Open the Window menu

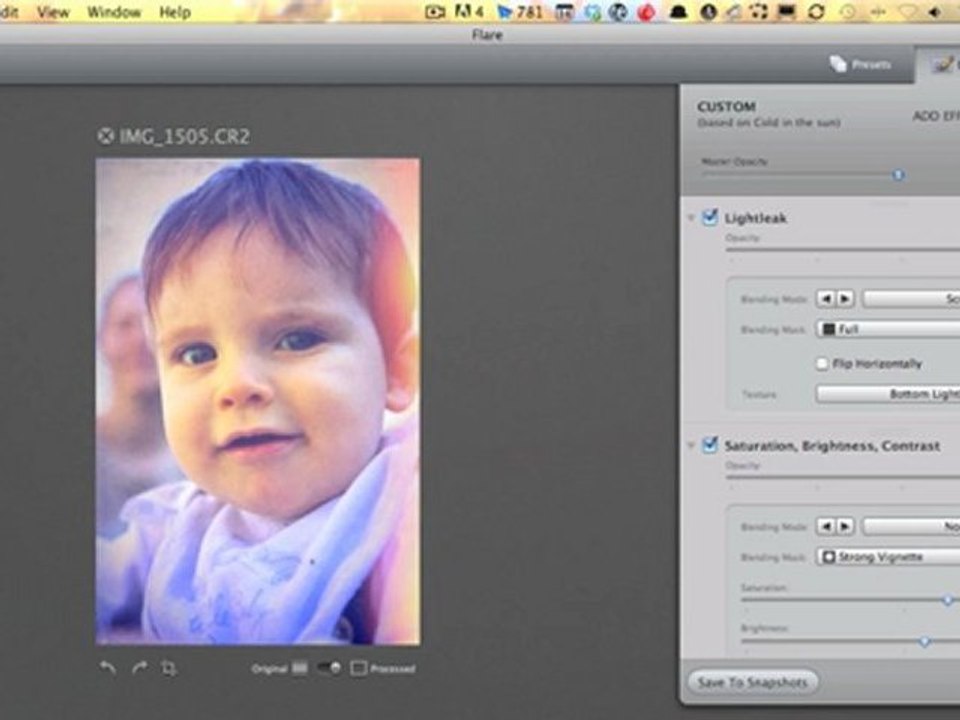[114, 12]
